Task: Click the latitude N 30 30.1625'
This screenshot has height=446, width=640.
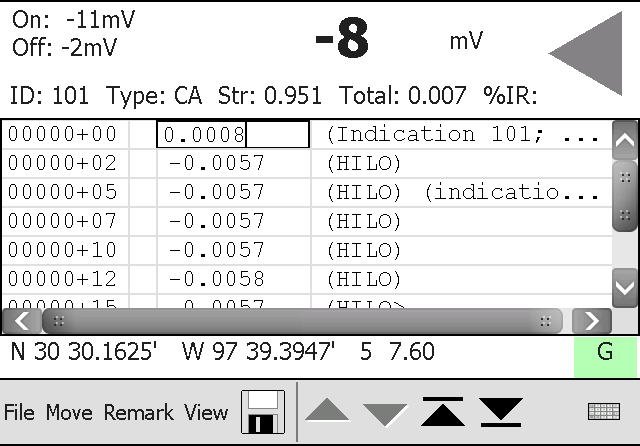Action: (x=84, y=351)
